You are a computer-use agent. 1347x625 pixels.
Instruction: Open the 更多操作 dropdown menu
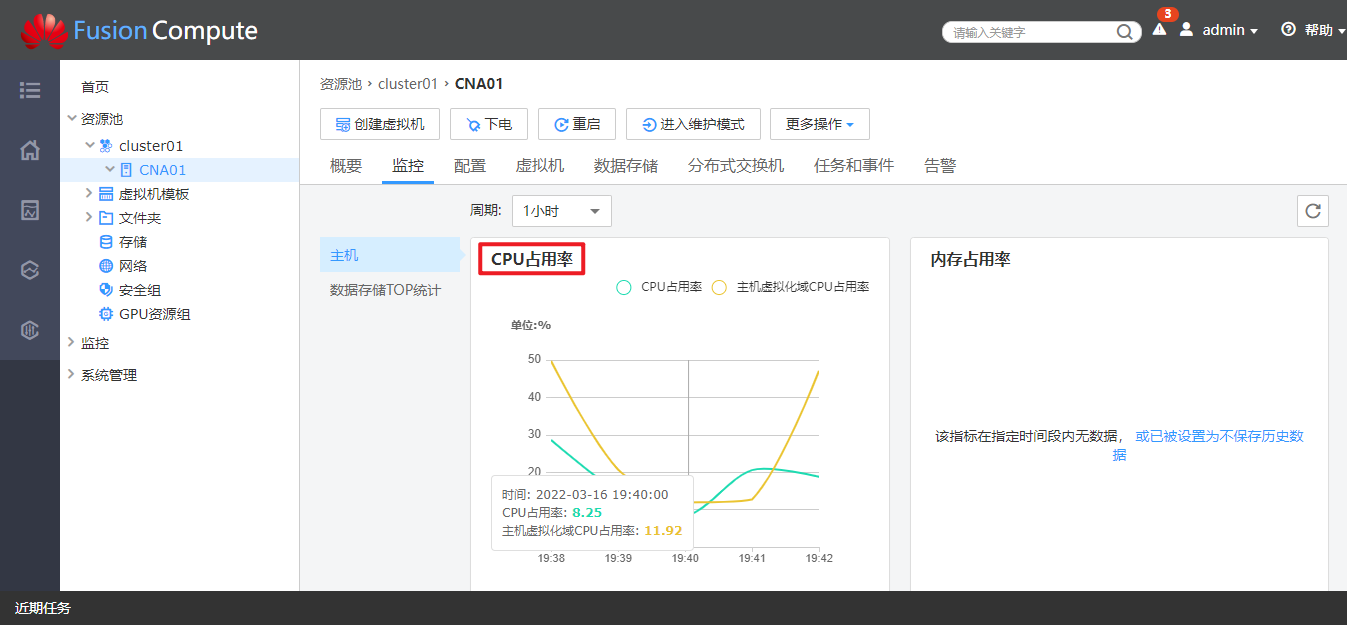coord(820,124)
